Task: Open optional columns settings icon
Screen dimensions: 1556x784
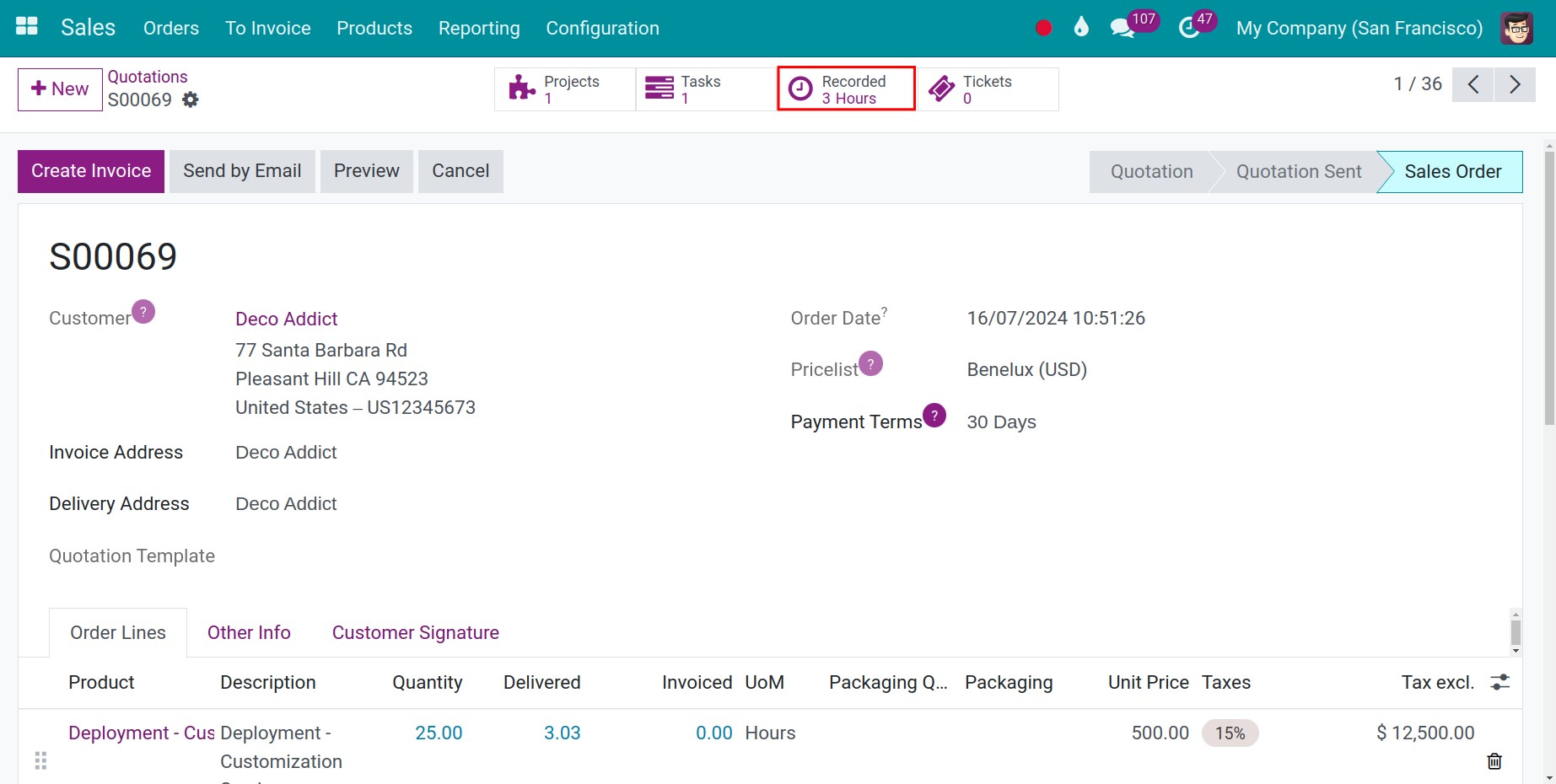Action: point(1499,682)
